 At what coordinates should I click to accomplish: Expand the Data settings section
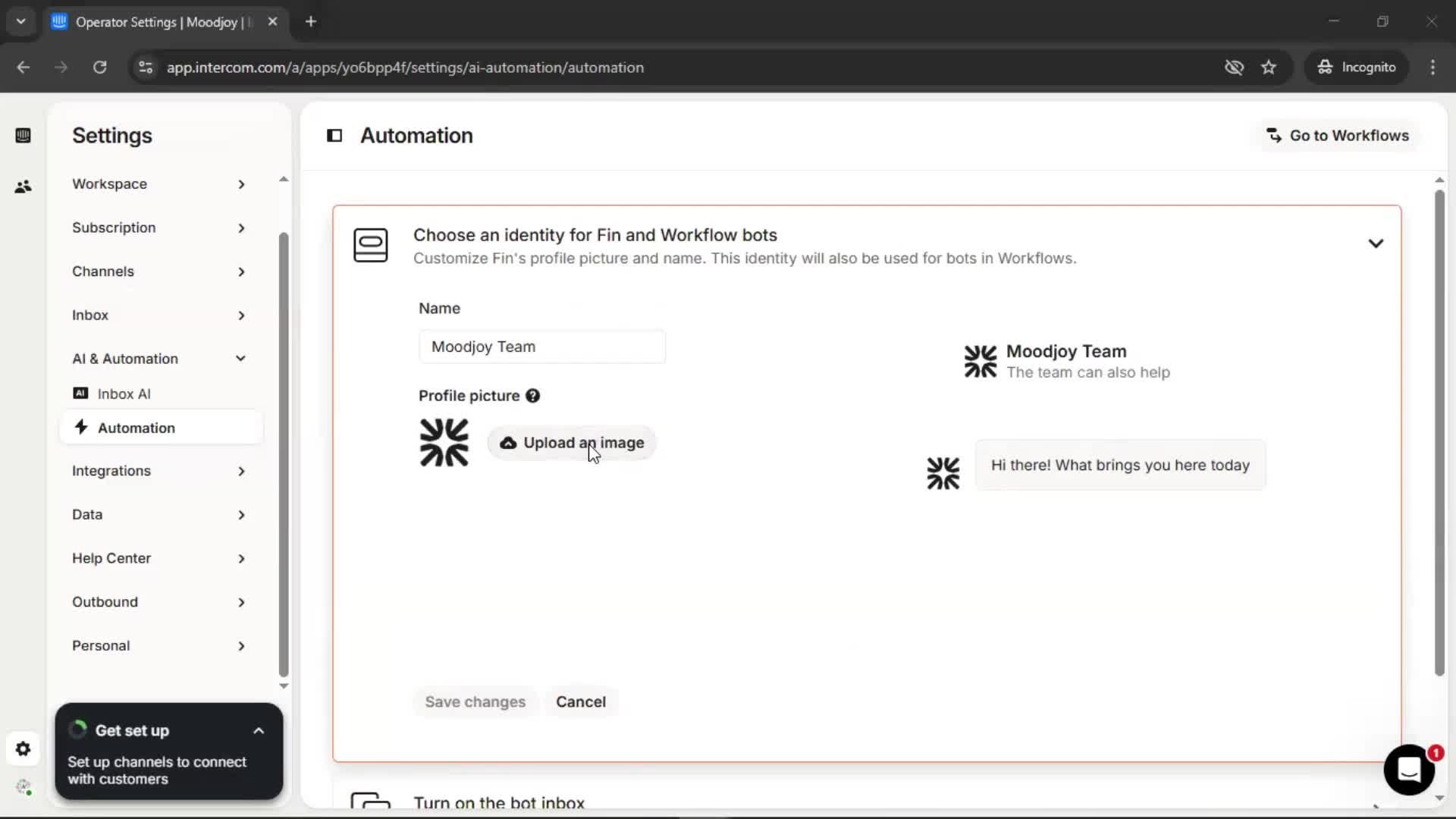(x=159, y=515)
